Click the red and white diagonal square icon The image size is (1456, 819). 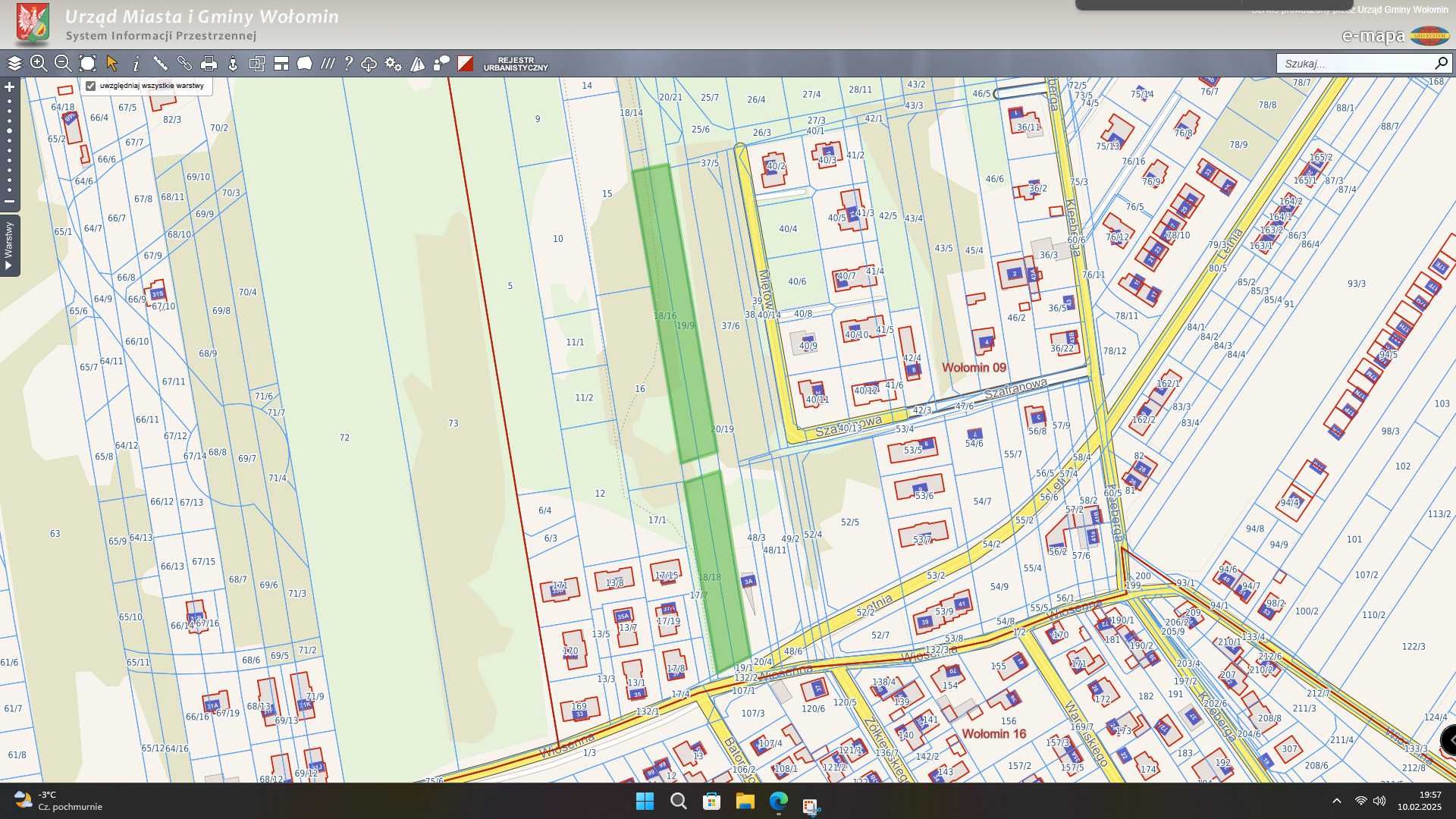466,64
